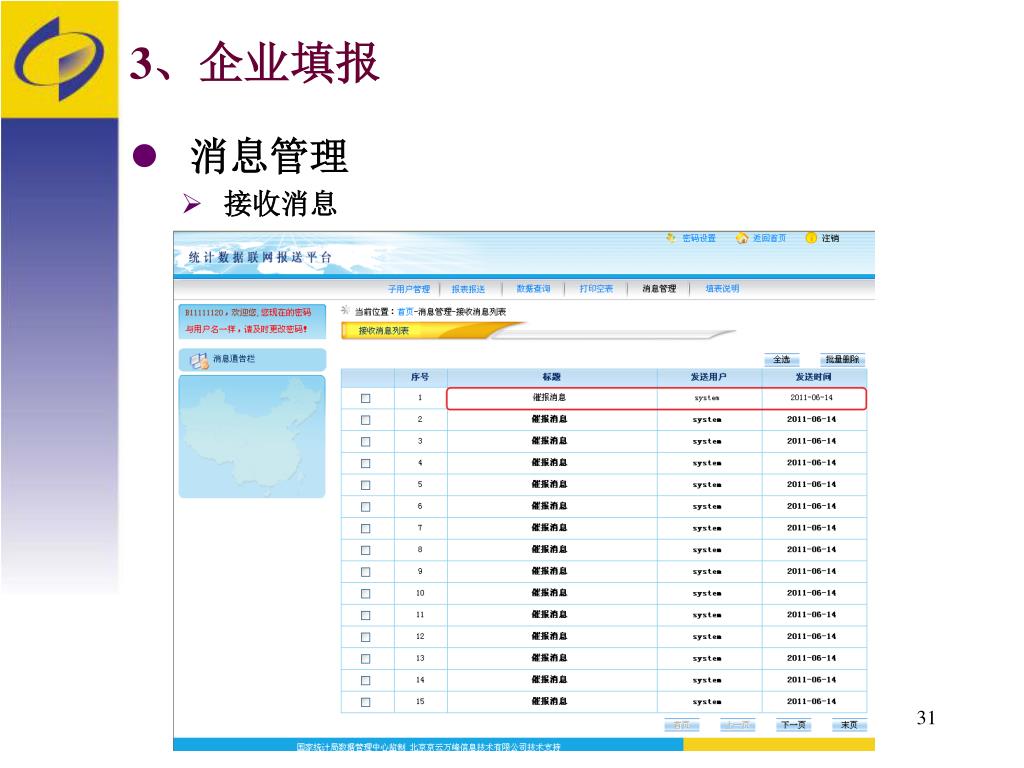
Task: Click the 2011-06-14 date in row 5
Action: (811, 485)
